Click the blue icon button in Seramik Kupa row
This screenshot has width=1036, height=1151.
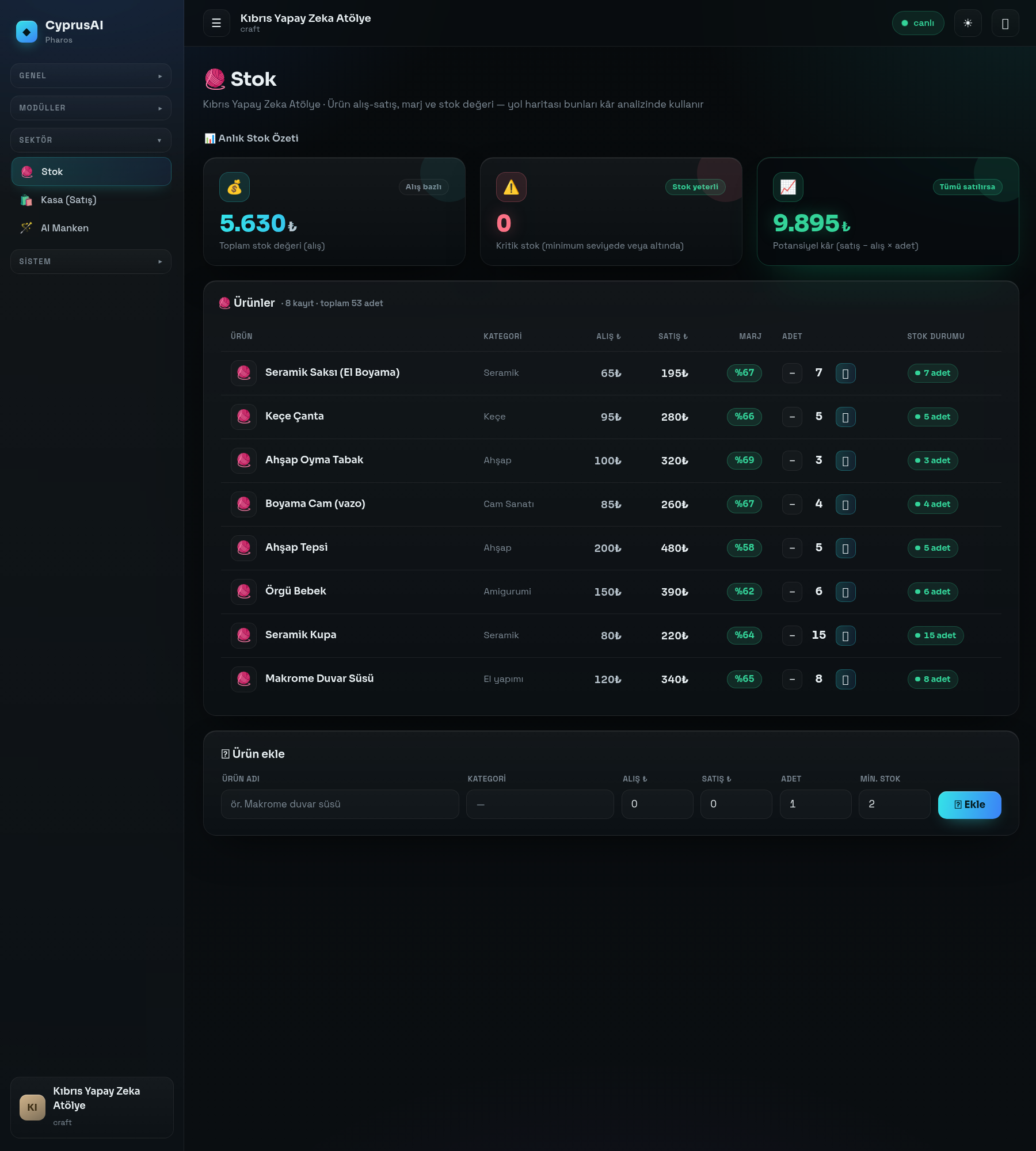[x=845, y=635]
